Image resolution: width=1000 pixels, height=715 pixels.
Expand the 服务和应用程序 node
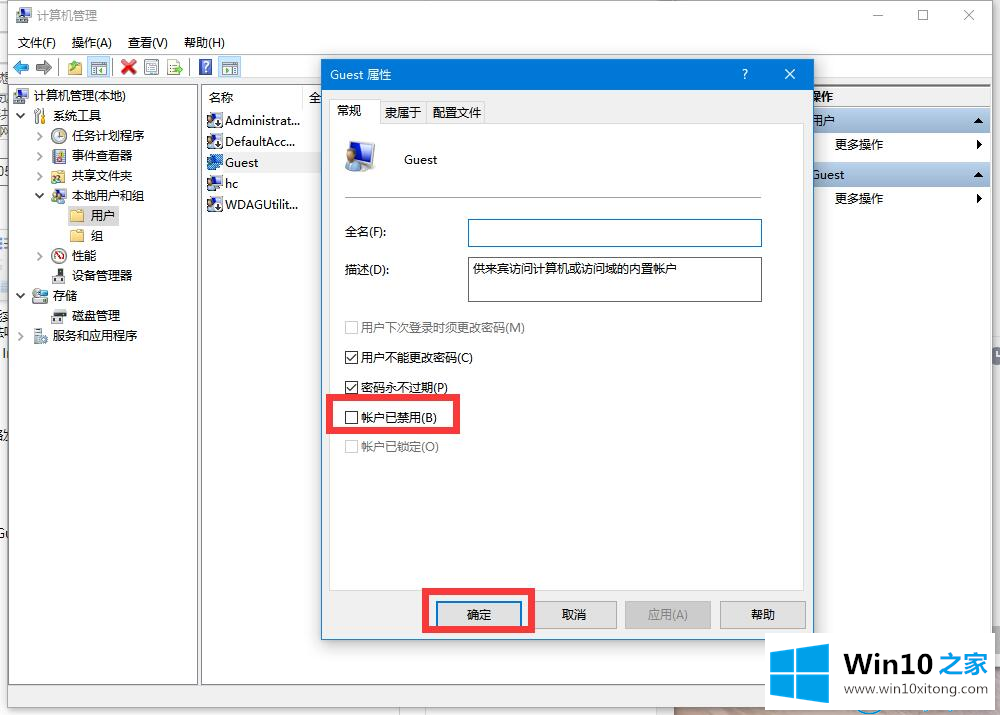click(20, 335)
